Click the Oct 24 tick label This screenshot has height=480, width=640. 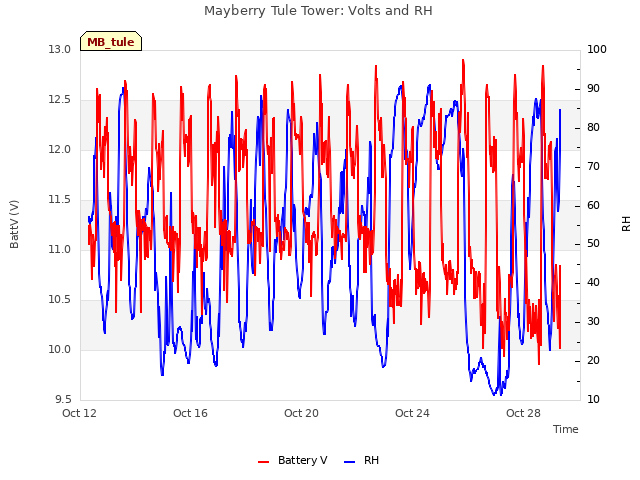tap(412, 413)
